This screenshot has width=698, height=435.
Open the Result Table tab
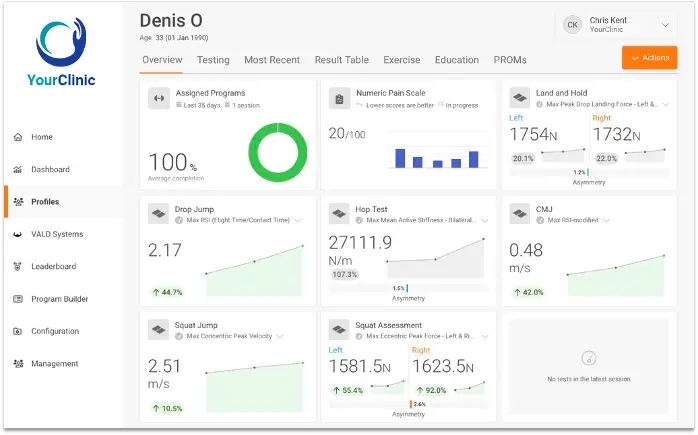point(341,60)
